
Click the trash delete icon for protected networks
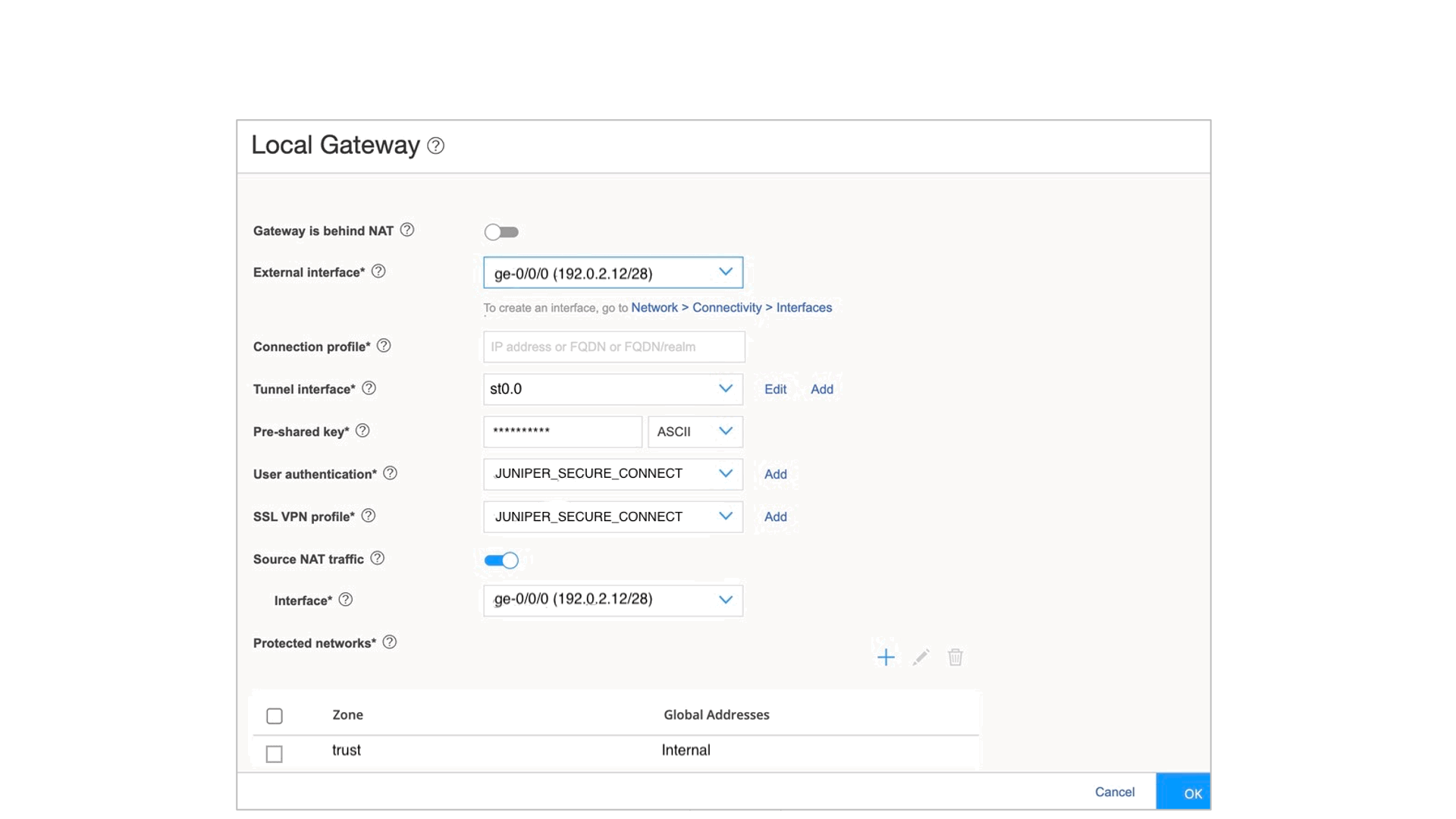pyautogui.click(x=955, y=657)
